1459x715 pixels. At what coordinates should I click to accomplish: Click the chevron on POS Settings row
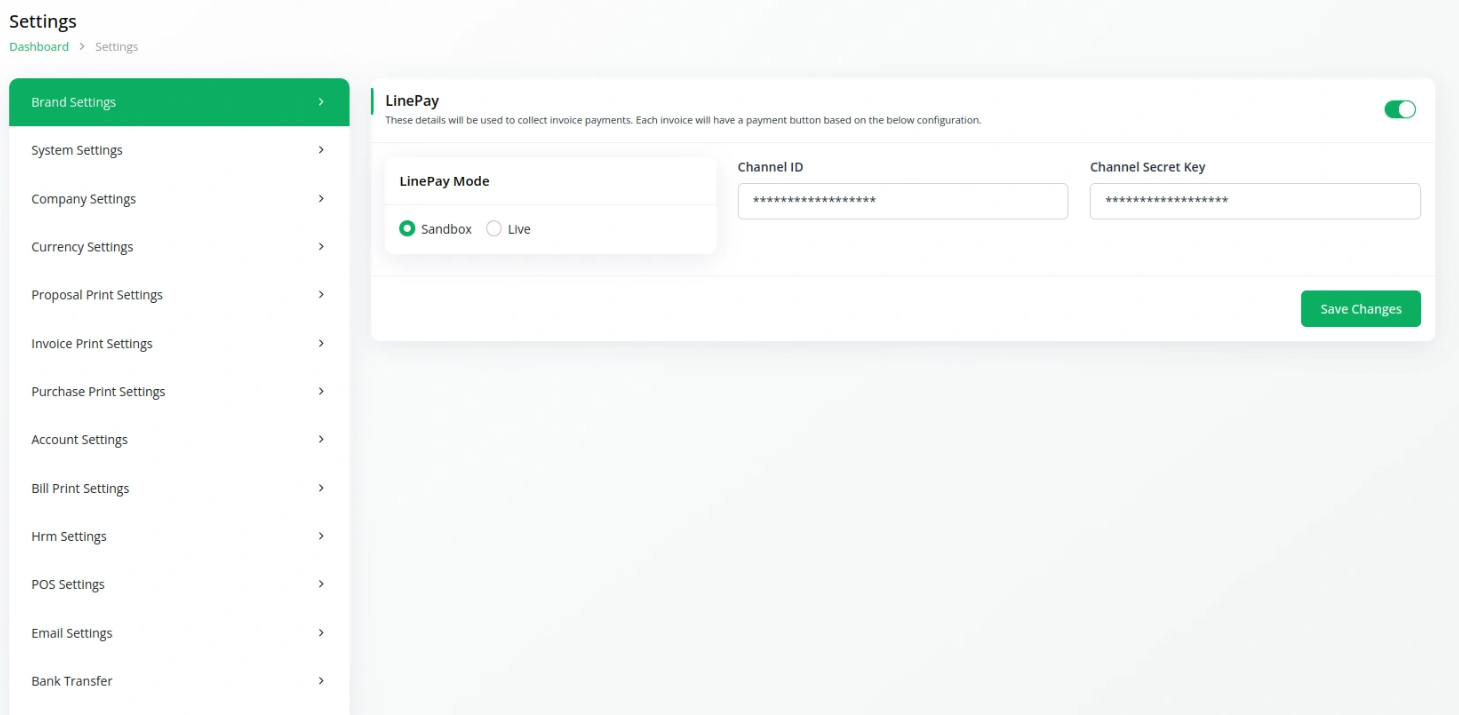321,584
